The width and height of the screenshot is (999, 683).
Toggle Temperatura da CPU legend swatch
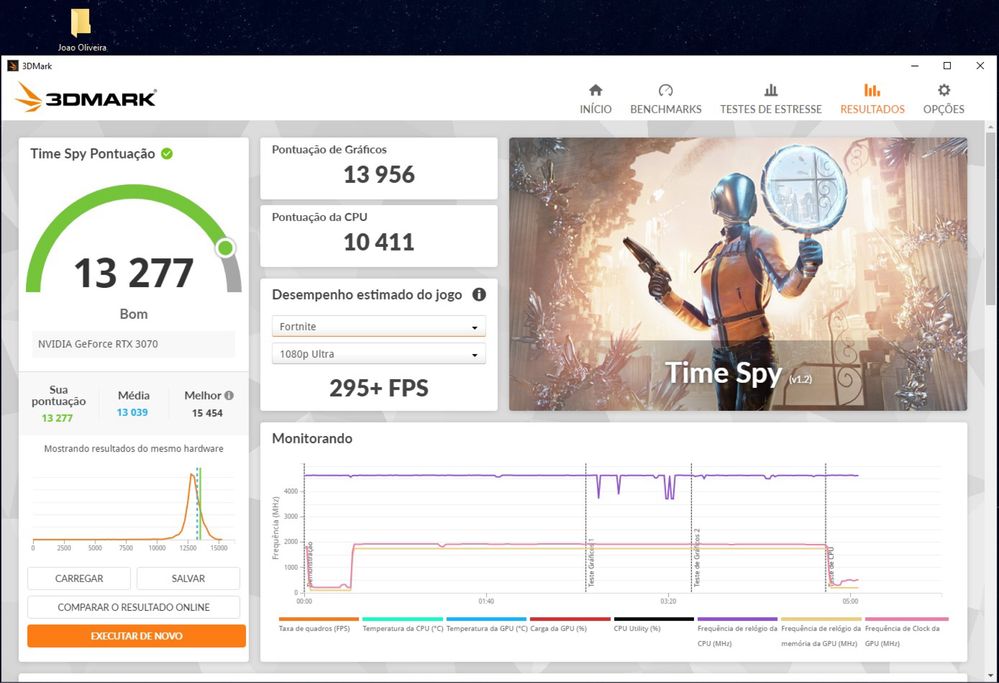pyautogui.click(x=403, y=619)
